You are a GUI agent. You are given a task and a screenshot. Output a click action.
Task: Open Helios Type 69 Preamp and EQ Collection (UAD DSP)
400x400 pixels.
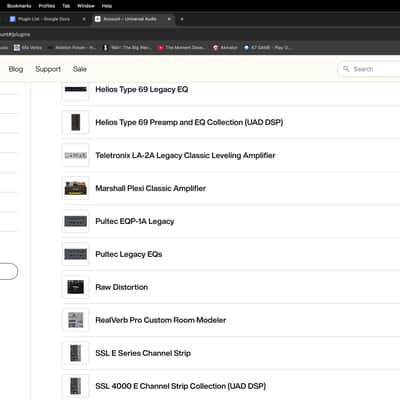[189, 122]
